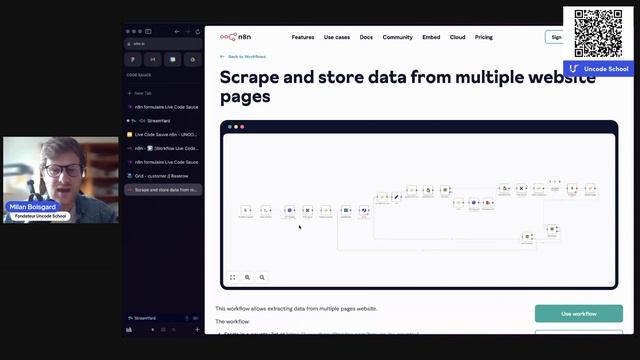Open the Community menu item

(398, 37)
